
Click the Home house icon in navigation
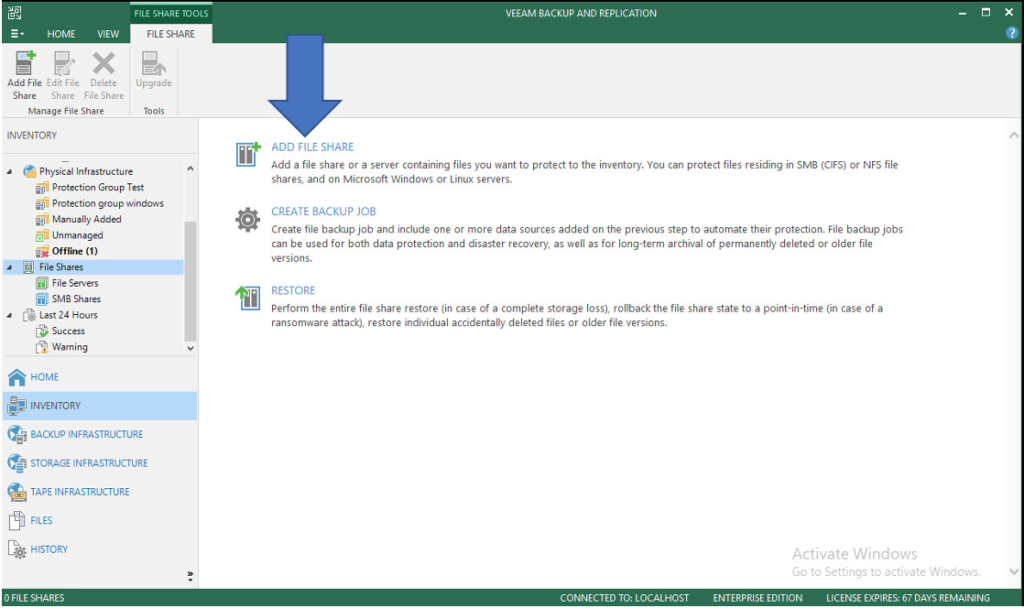tap(17, 377)
